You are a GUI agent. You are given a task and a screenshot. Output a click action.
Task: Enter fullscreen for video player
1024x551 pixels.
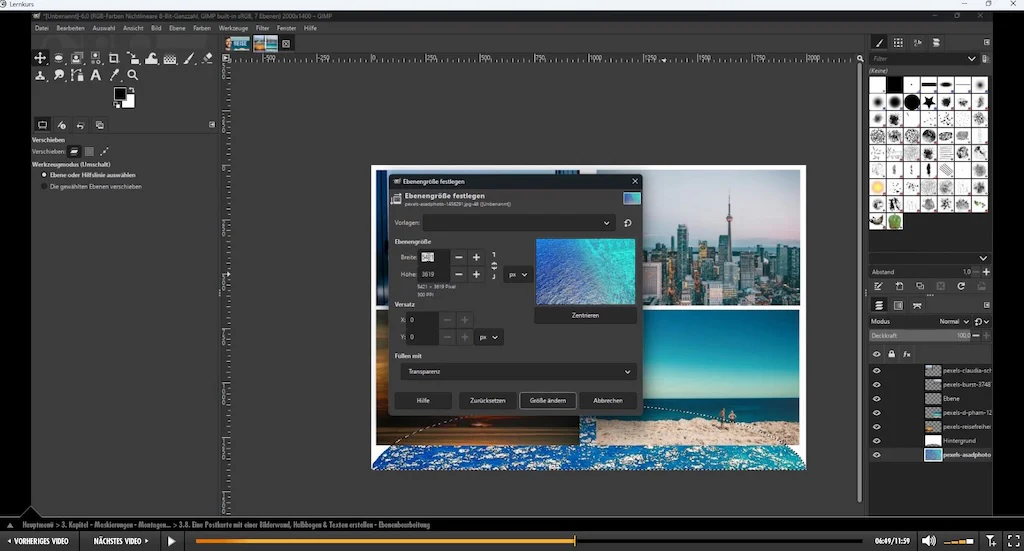(x=1014, y=541)
